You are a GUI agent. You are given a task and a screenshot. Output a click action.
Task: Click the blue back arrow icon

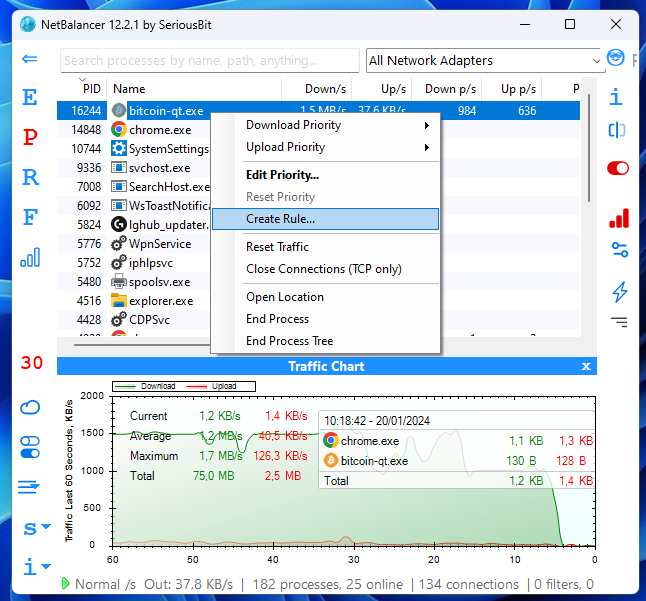tap(30, 59)
